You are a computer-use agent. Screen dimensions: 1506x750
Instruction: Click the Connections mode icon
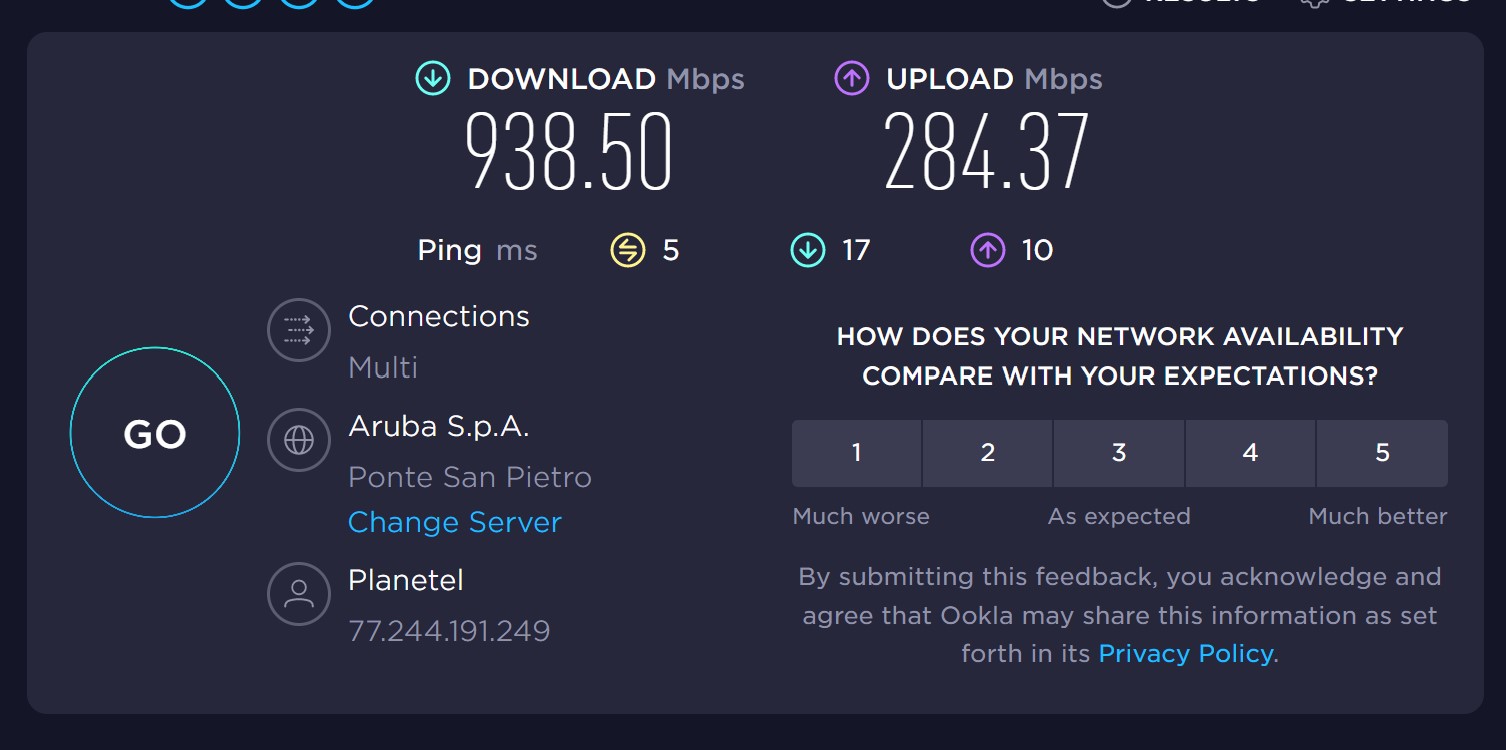(299, 329)
